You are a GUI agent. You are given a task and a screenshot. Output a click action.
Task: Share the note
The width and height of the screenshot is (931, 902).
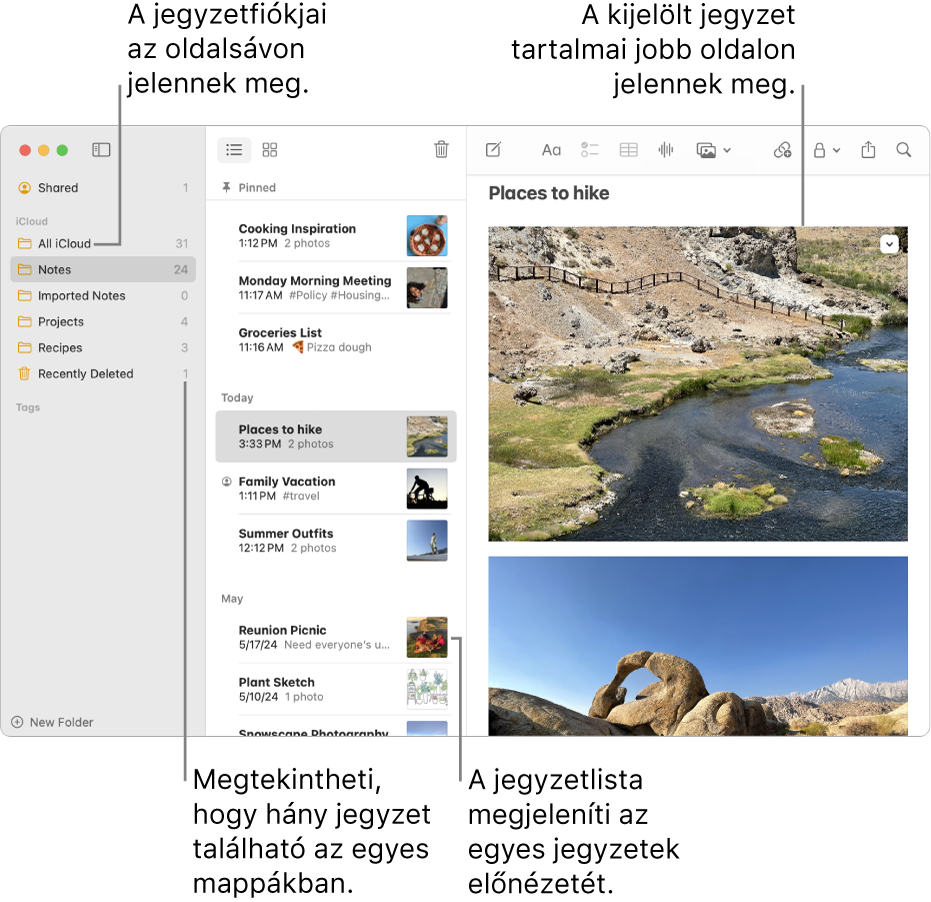pos(868,149)
